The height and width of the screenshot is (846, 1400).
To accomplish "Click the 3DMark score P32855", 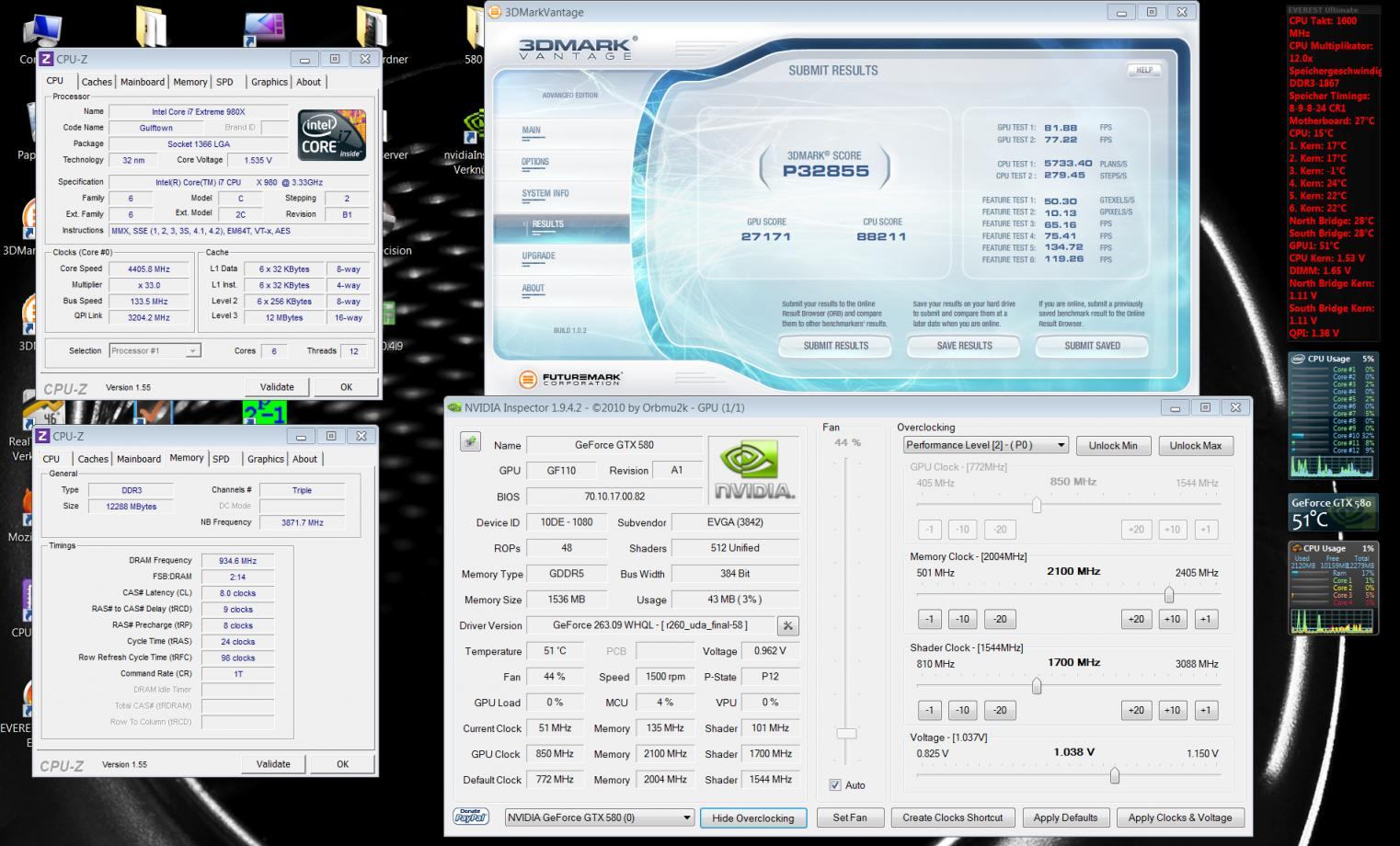I will pyautogui.click(x=826, y=170).
